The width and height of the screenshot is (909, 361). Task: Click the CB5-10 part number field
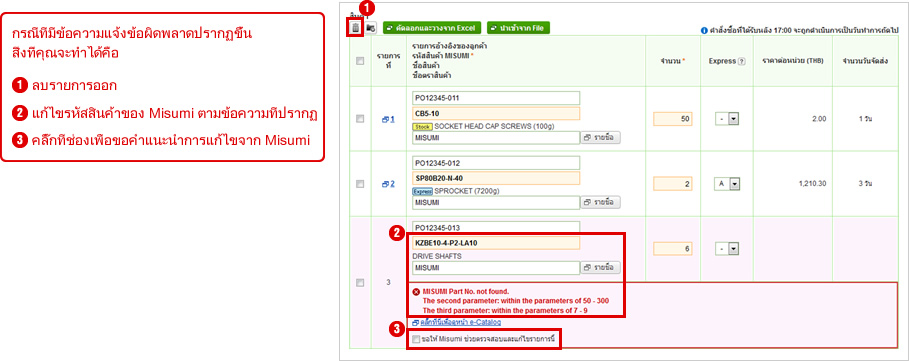(x=496, y=113)
